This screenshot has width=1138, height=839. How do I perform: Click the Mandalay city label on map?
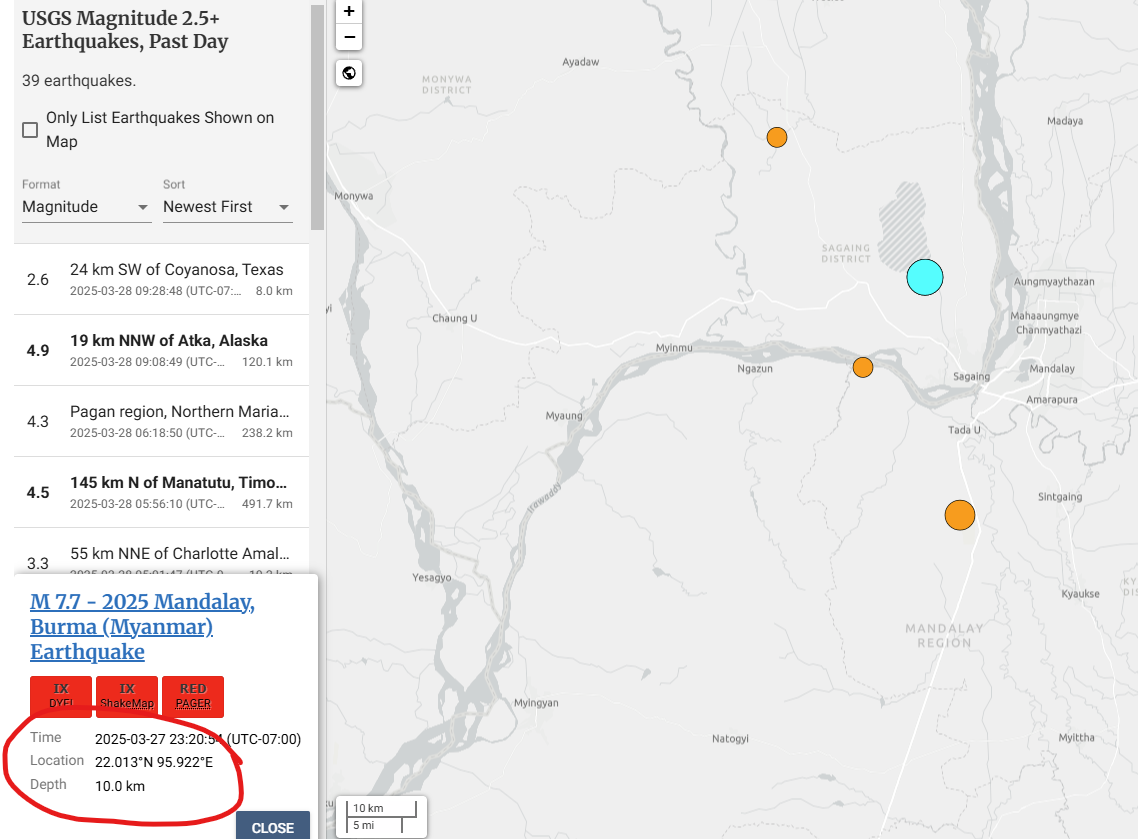[1052, 369]
